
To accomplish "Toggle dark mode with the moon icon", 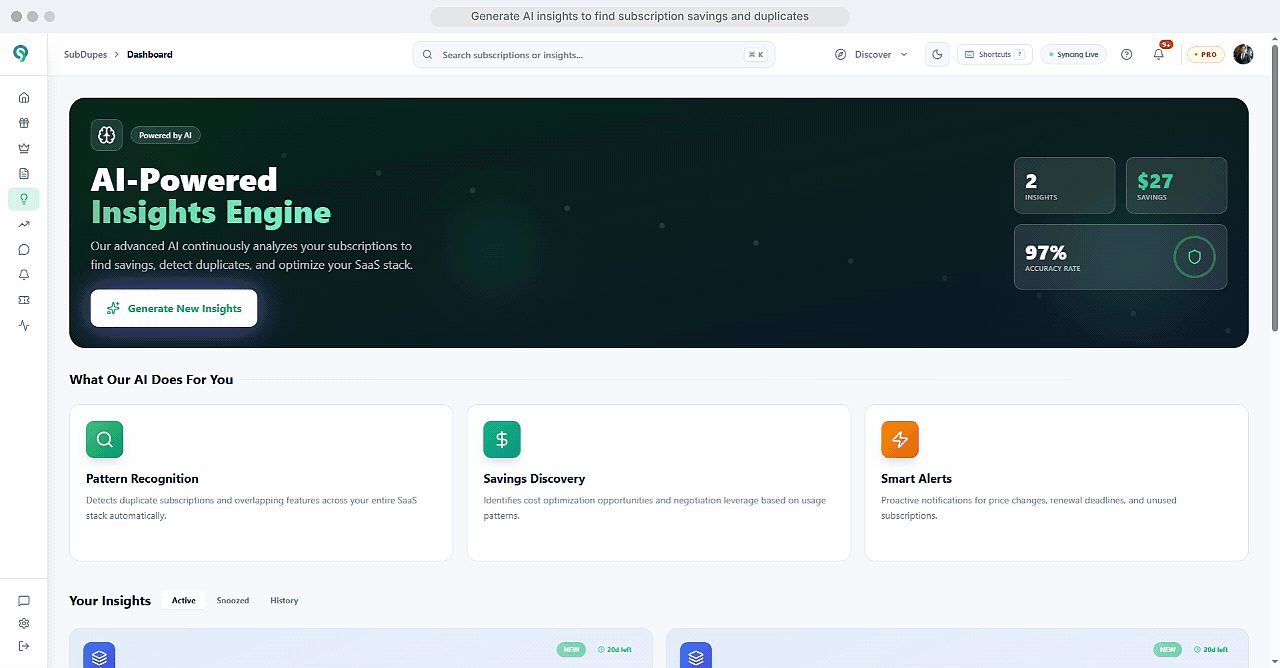I will tap(937, 54).
